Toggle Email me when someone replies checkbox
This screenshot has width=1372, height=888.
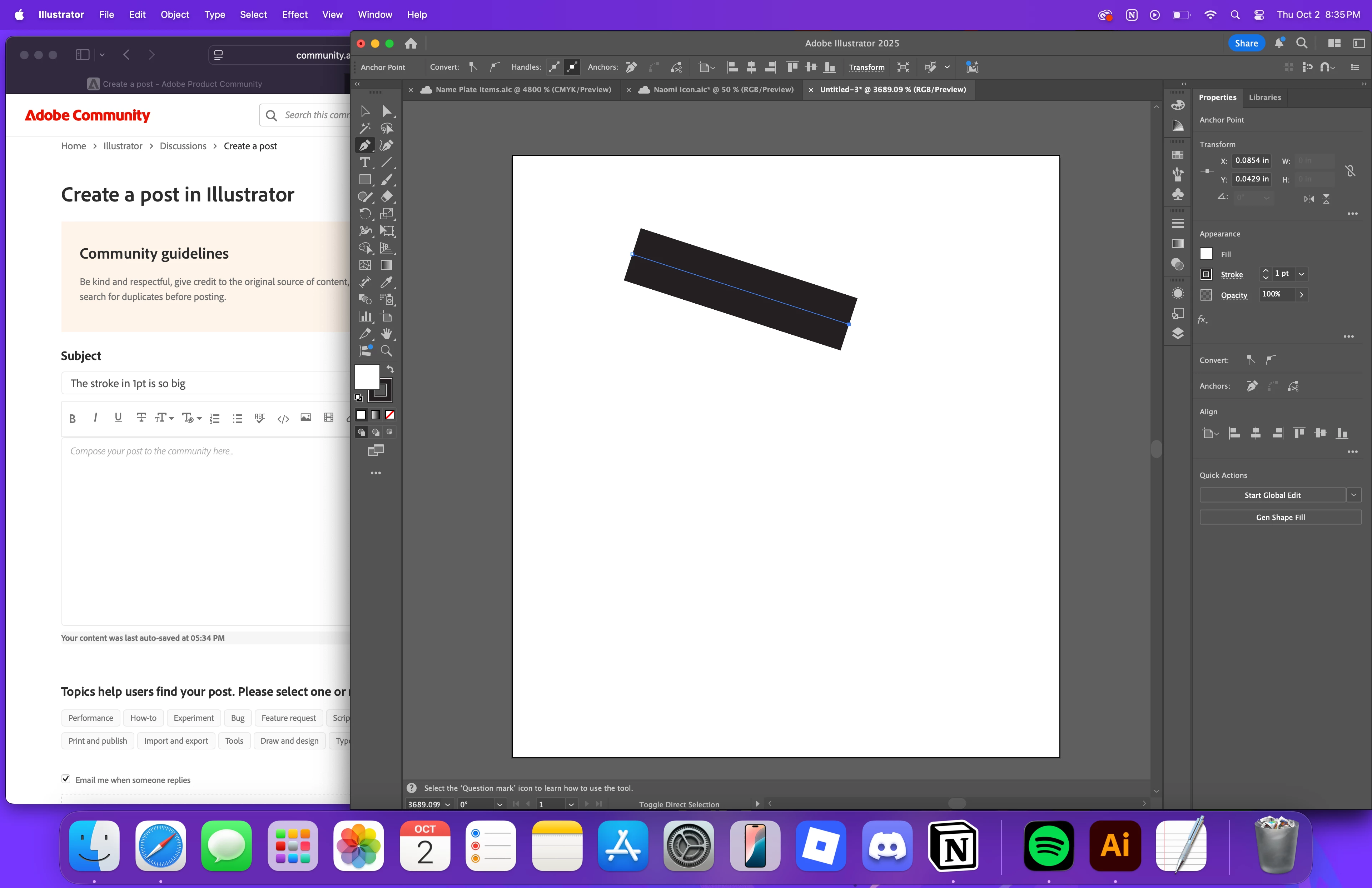click(66, 779)
